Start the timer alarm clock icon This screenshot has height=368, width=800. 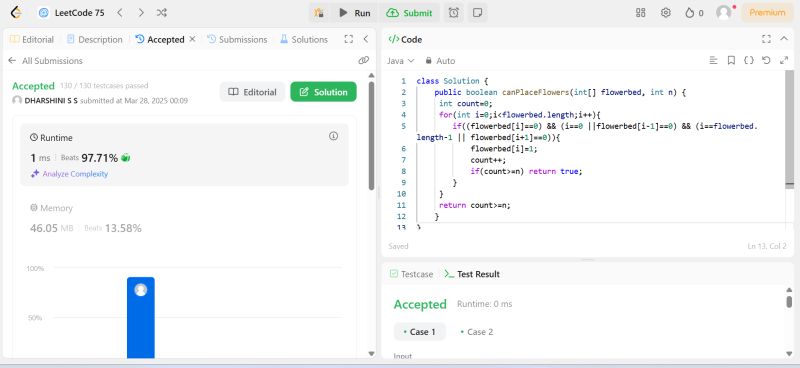click(x=454, y=13)
